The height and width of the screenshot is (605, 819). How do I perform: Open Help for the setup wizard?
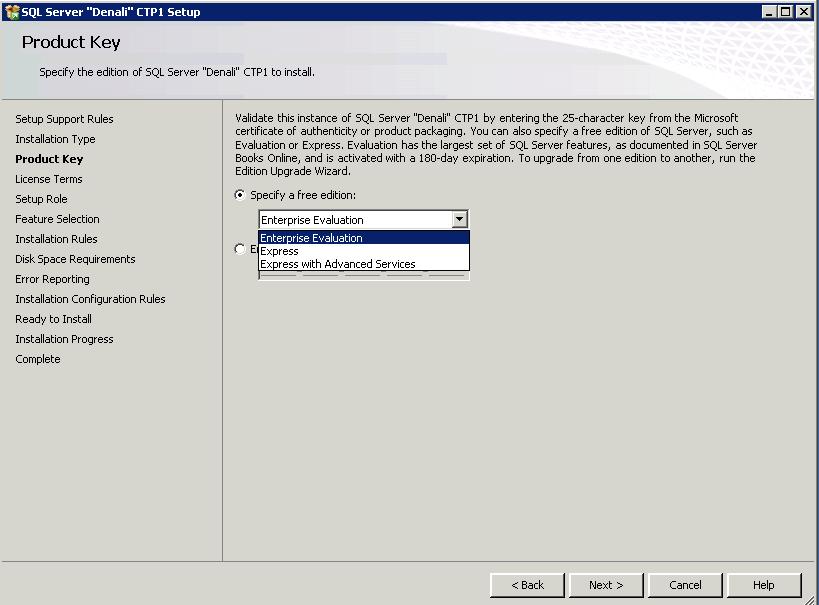pos(764,585)
